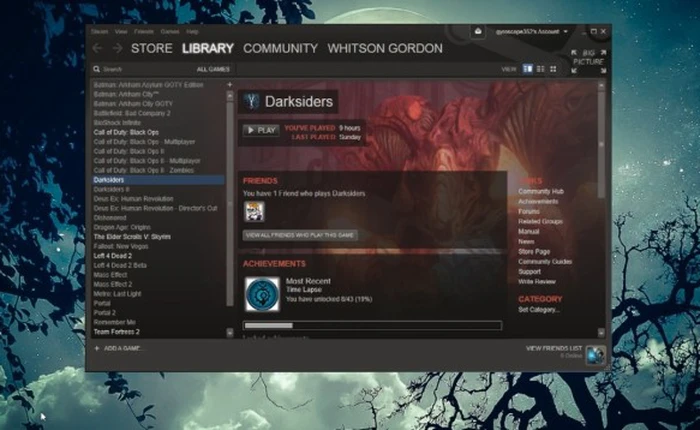Screen dimensions: 700x430
Task: Click the plus icon beside Add a Game
Action: click(x=97, y=348)
